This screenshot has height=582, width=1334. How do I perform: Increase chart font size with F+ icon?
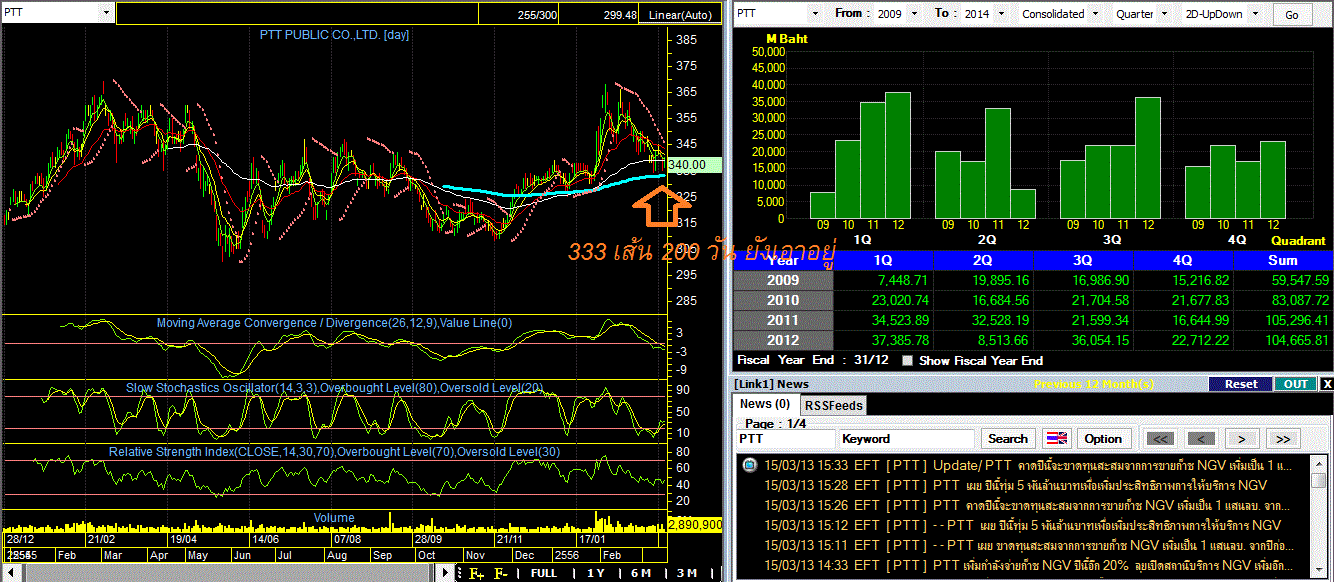coord(476,573)
